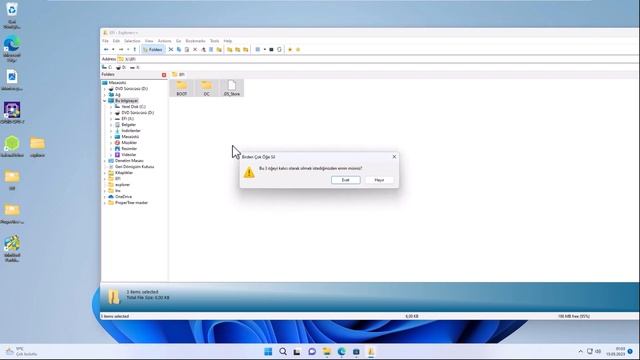Toggle the Folders pane button

(153, 49)
